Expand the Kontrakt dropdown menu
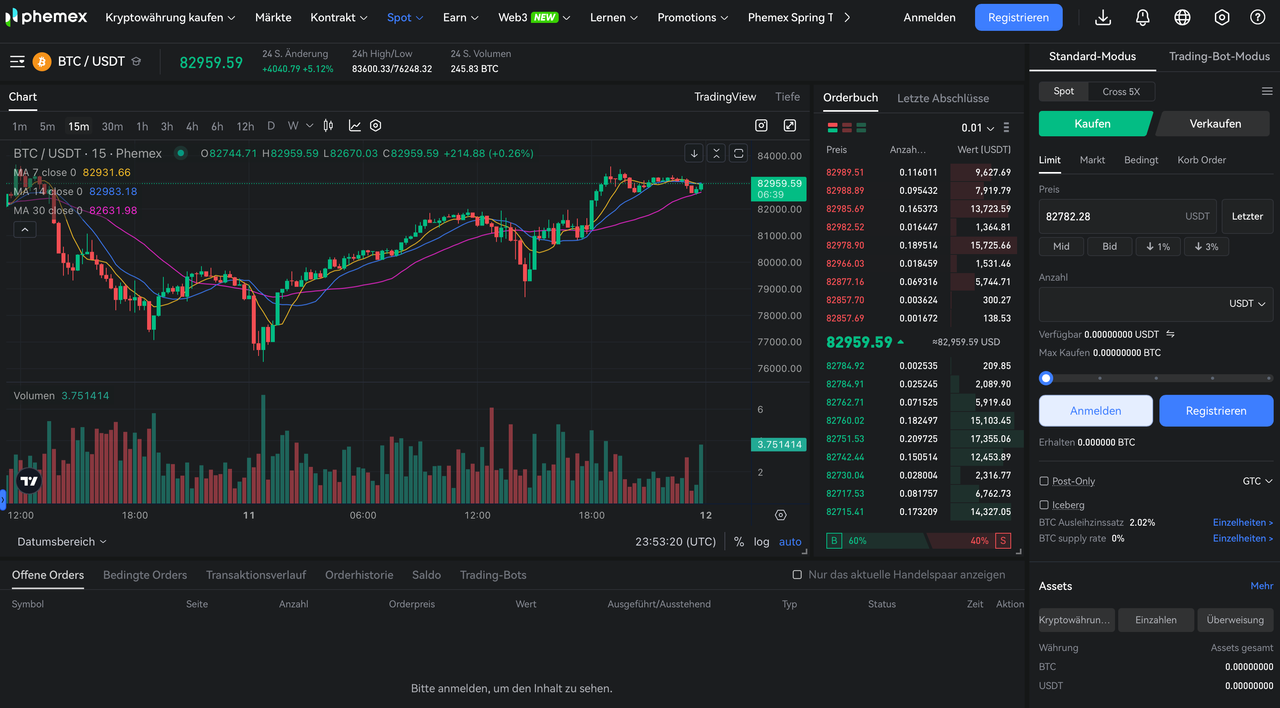1280x708 pixels. pyautogui.click(x=339, y=18)
